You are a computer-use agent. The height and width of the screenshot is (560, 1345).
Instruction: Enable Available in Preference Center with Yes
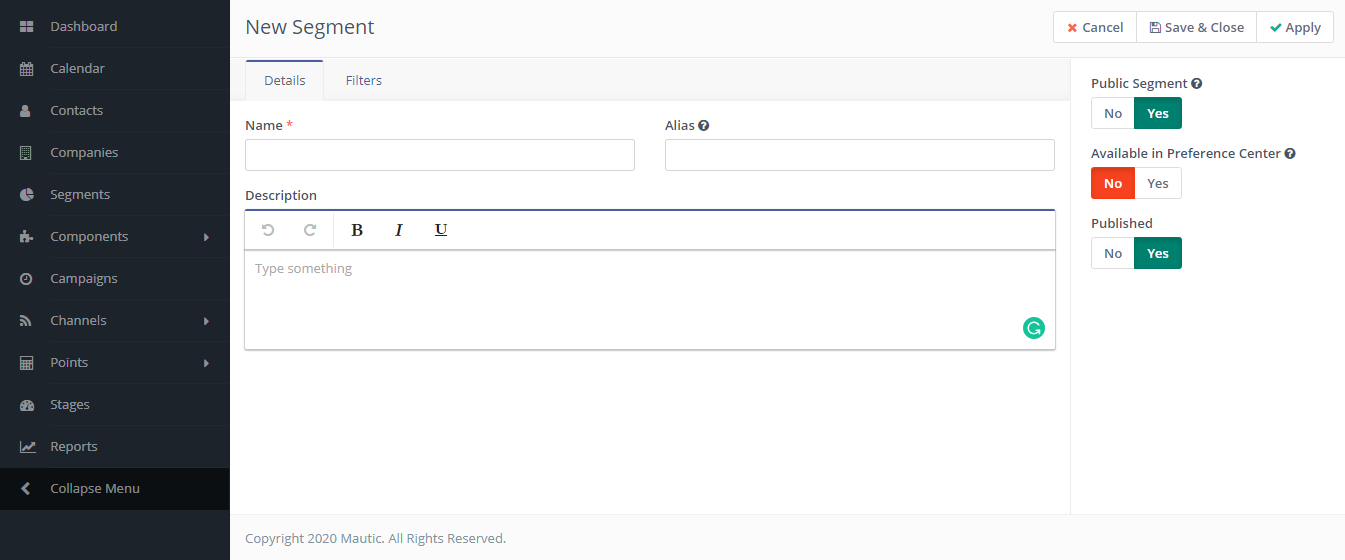point(1158,183)
